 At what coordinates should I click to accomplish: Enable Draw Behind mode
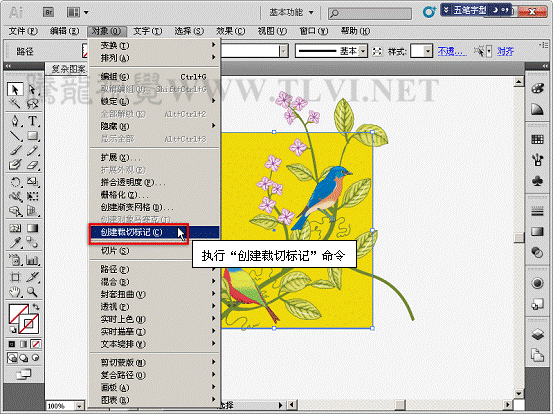point(24,358)
